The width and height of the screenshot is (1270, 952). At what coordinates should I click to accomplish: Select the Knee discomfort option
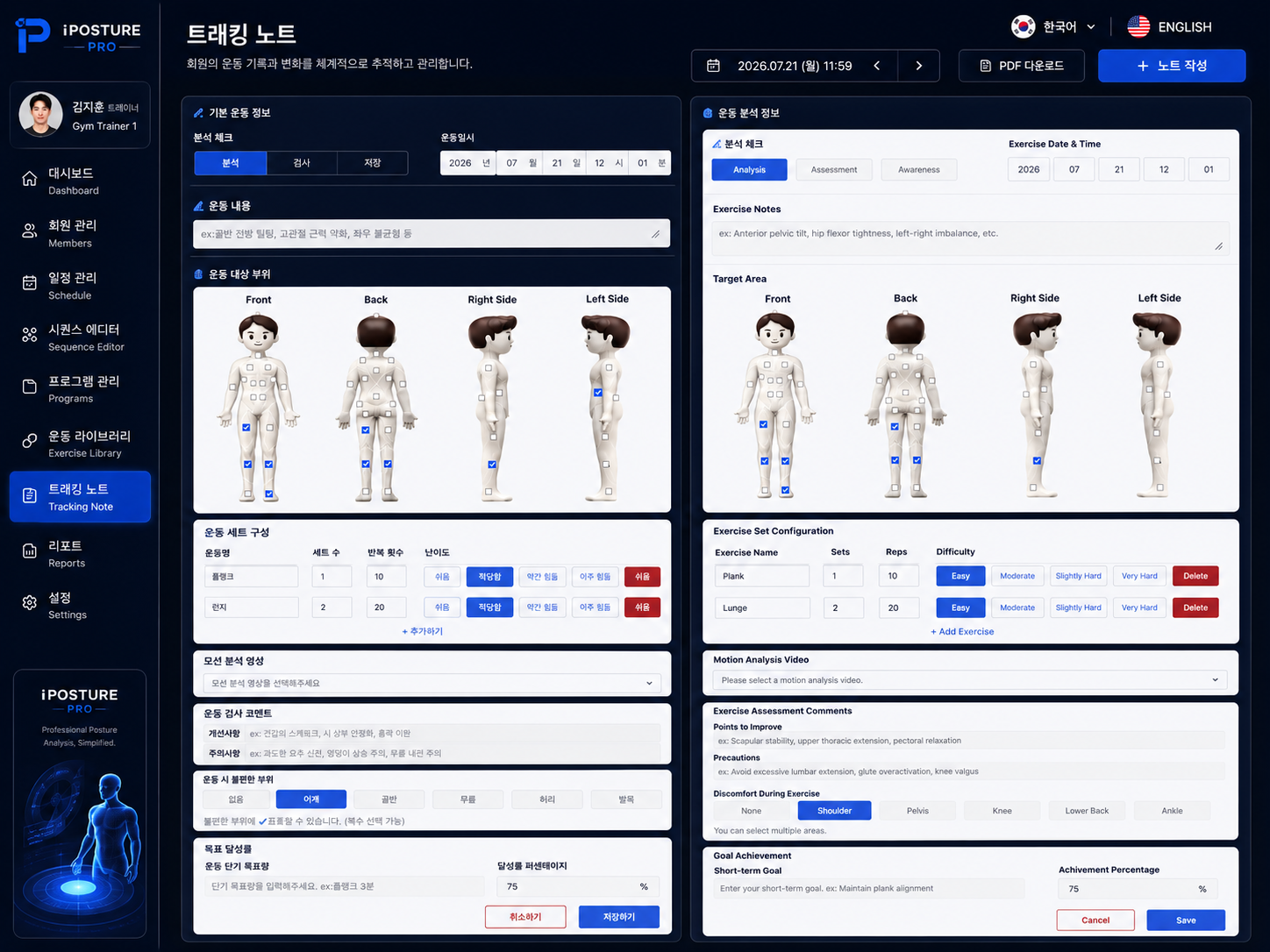(1002, 811)
